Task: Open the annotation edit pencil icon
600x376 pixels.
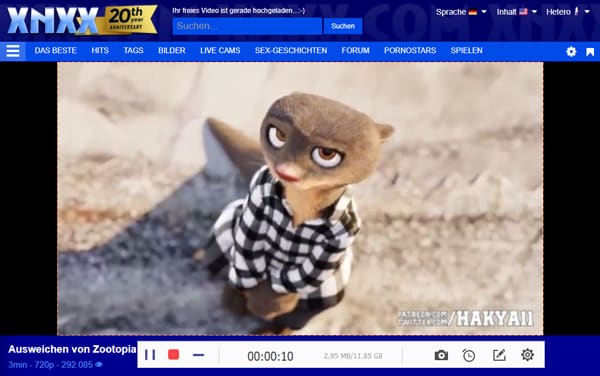Action: (499, 355)
